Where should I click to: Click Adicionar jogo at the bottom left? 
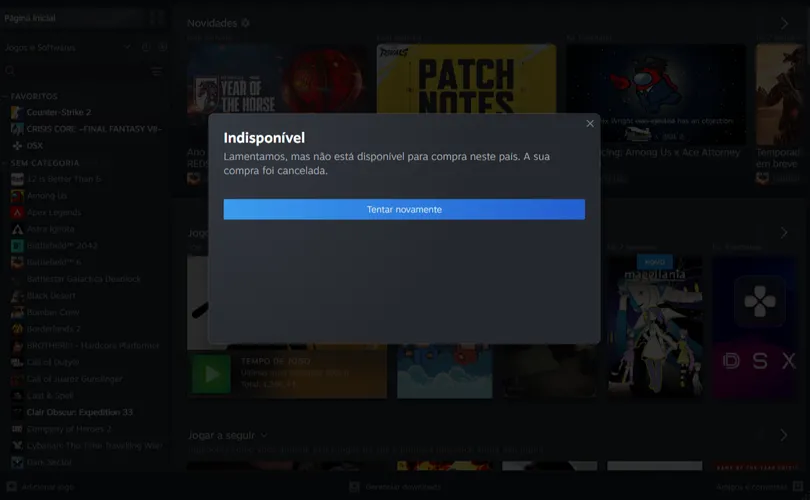coord(40,487)
